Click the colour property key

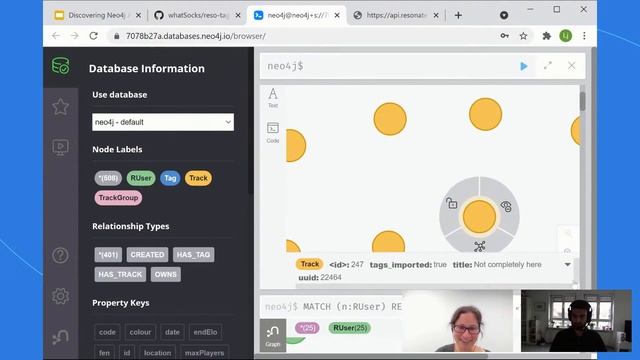(140, 332)
